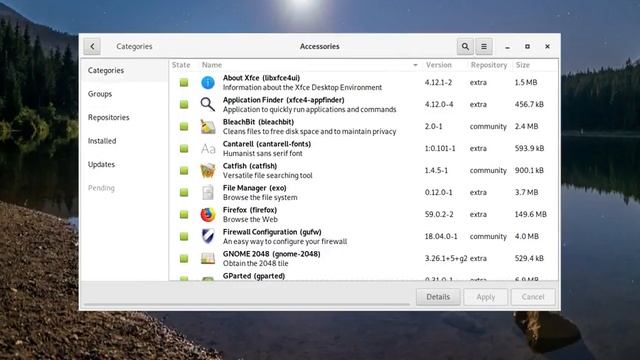Click the Categories label in header
This screenshot has width=640, height=360.
(x=134, y=47)
